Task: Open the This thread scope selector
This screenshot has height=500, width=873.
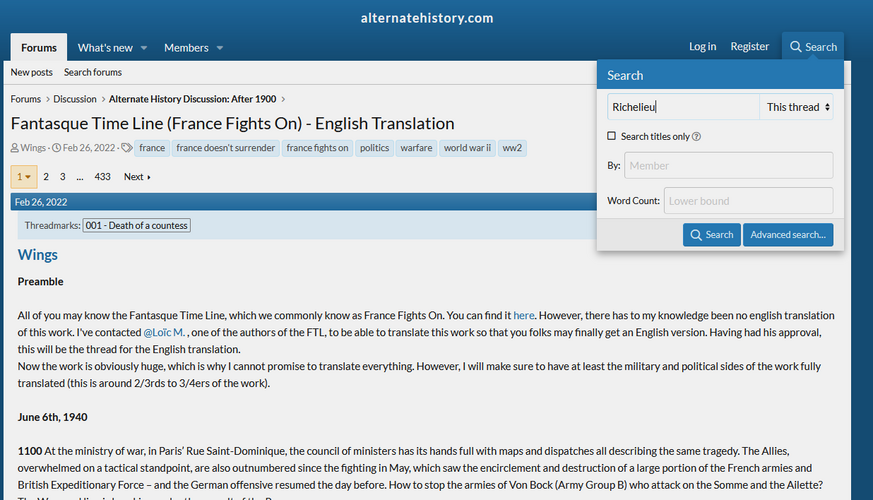Action: click(x=796, y=107)
